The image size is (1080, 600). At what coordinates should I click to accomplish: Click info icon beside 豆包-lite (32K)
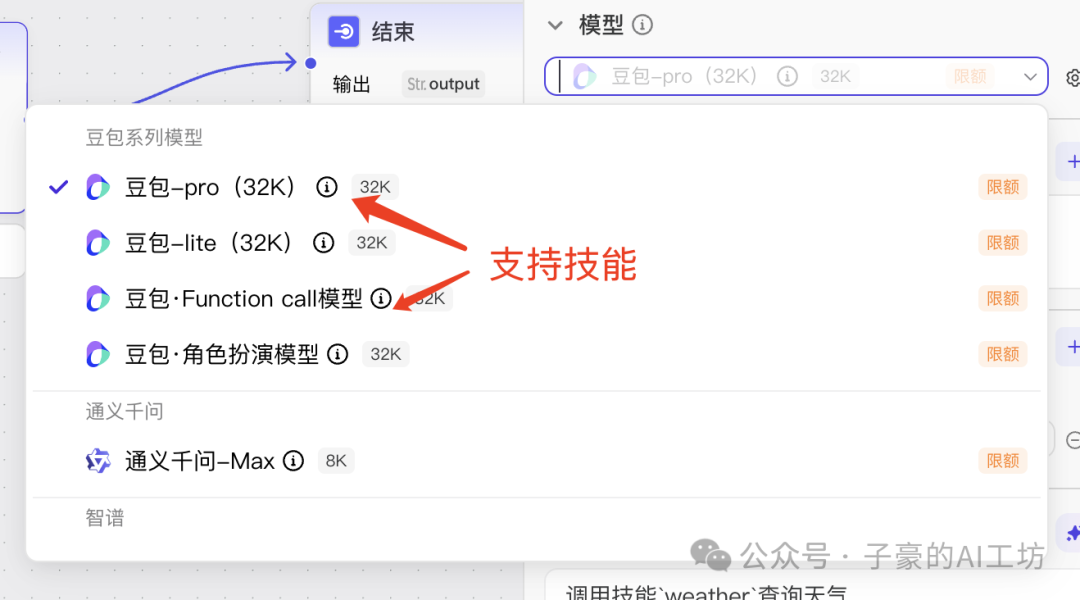pyautogui.click(x=323, y=242)
